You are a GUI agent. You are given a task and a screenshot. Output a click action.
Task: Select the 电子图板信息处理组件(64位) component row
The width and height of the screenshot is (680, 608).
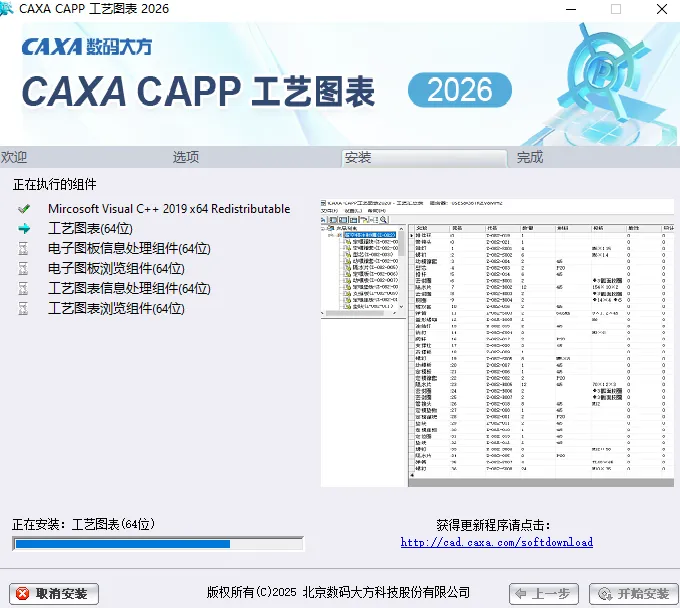pyautogui.click(x=129, y=248)
